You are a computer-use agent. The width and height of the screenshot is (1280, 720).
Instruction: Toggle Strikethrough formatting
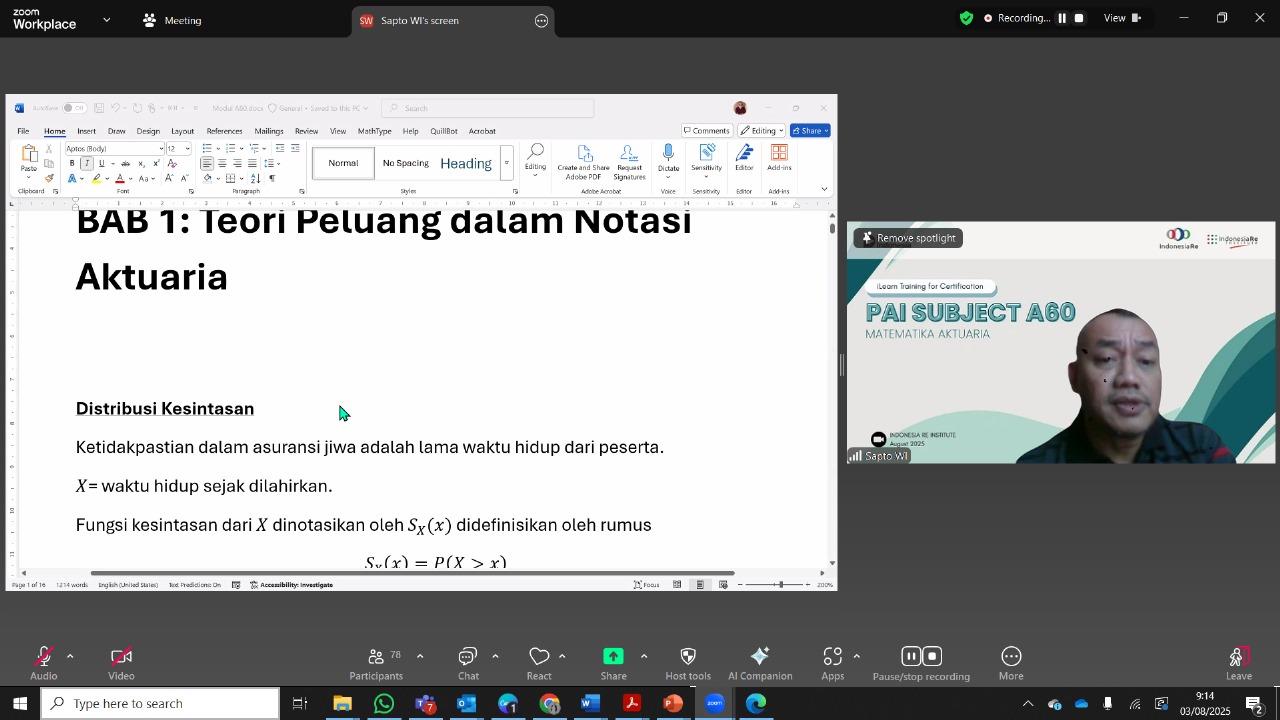(125, 164)
